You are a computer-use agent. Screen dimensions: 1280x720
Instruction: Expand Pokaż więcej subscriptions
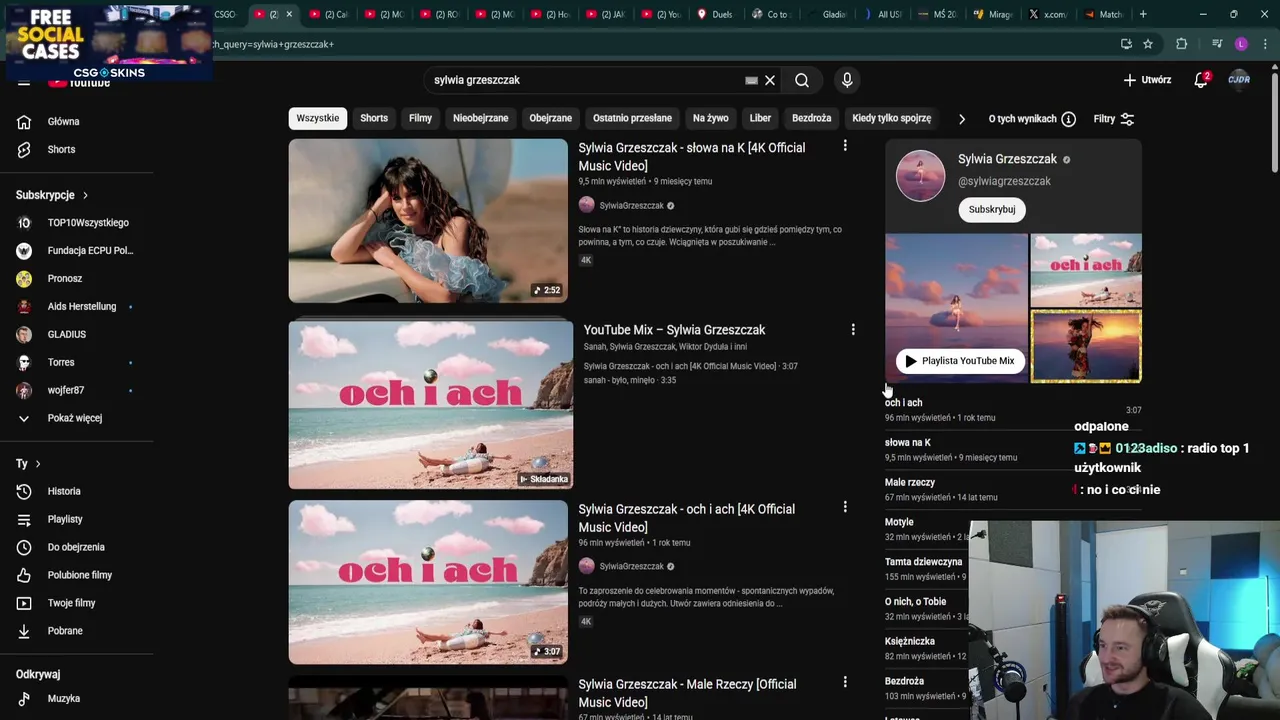(x=76, y=418)
